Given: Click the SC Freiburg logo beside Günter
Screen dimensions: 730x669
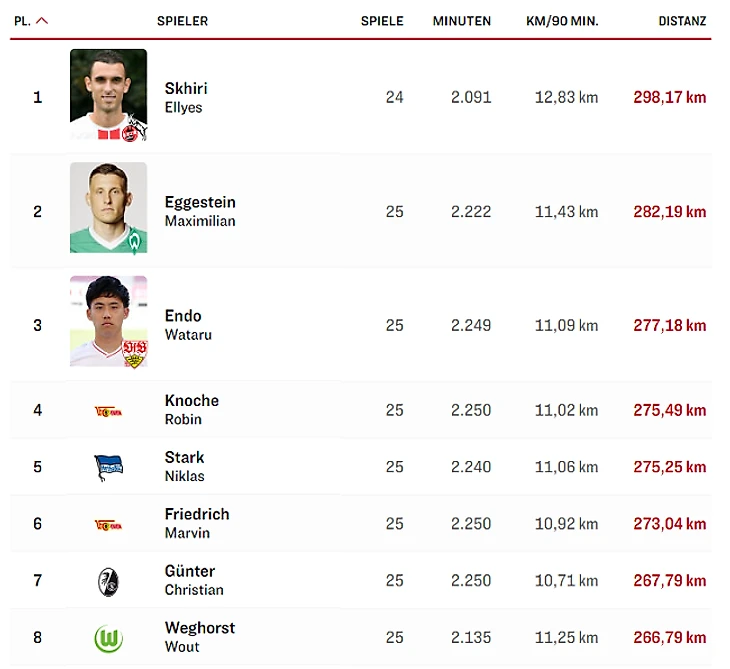Looking at the screenshot, I should click(108, 581).
